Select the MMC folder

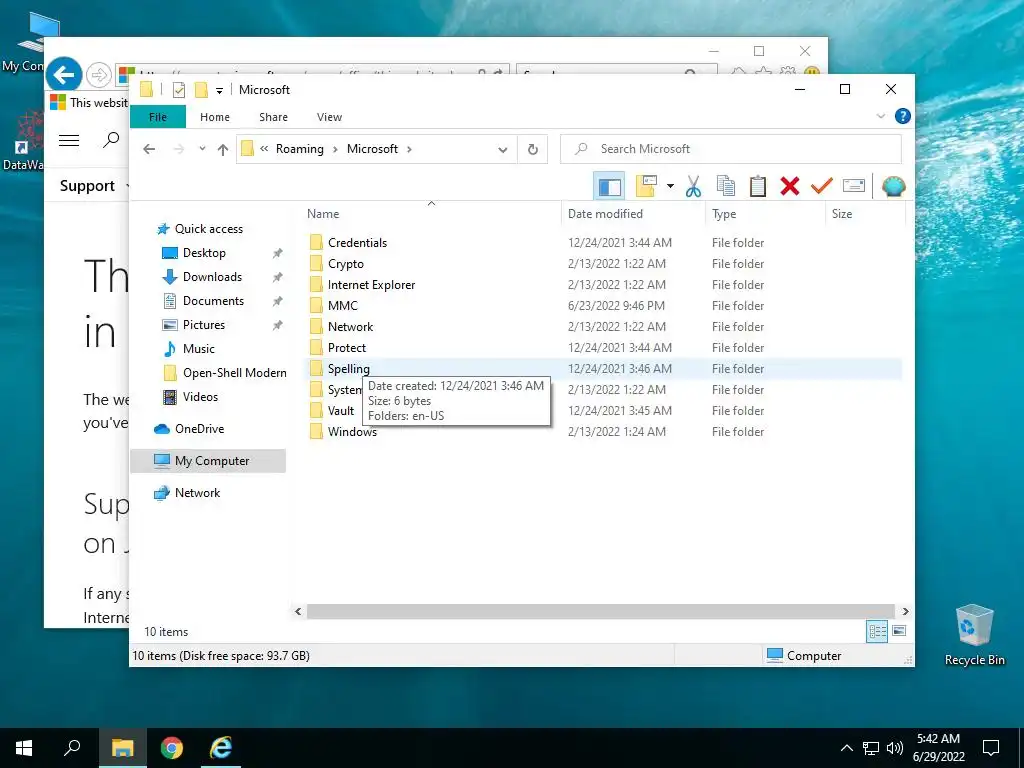[342, 306]
